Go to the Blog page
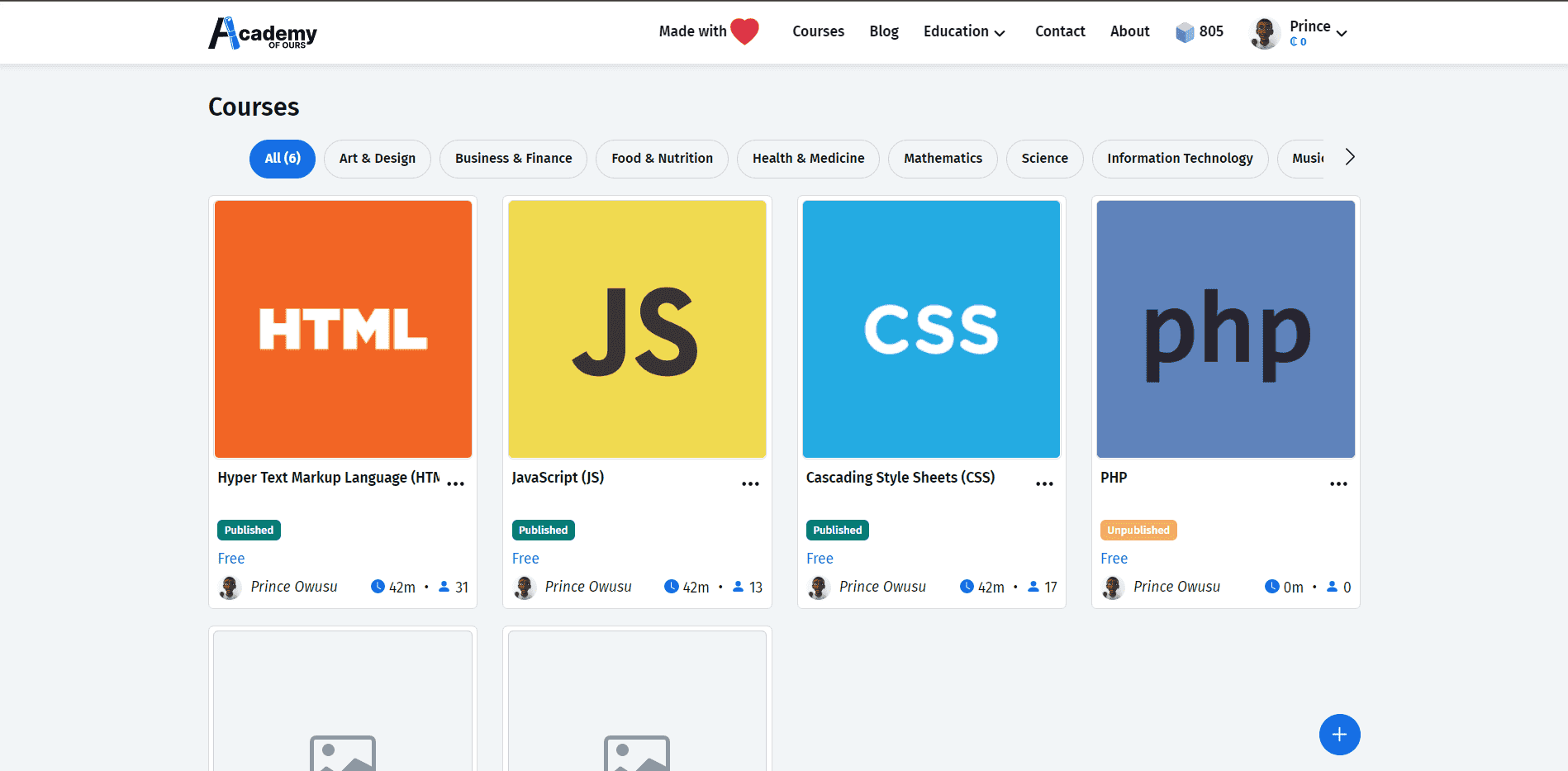1568x771 pixels. 884,31
